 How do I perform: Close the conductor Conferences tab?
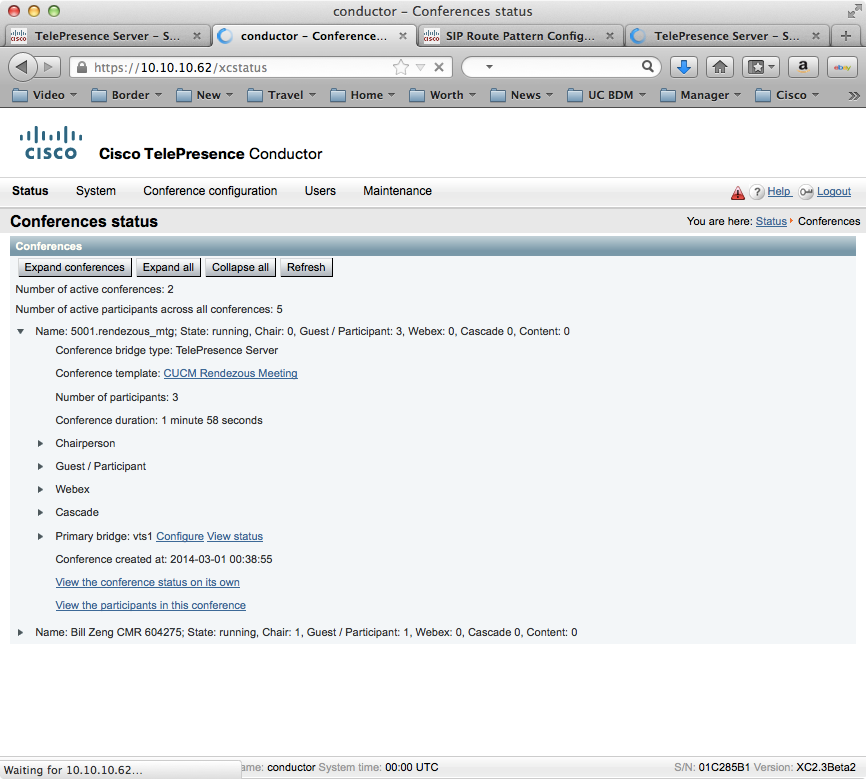[x=403, y=36]
